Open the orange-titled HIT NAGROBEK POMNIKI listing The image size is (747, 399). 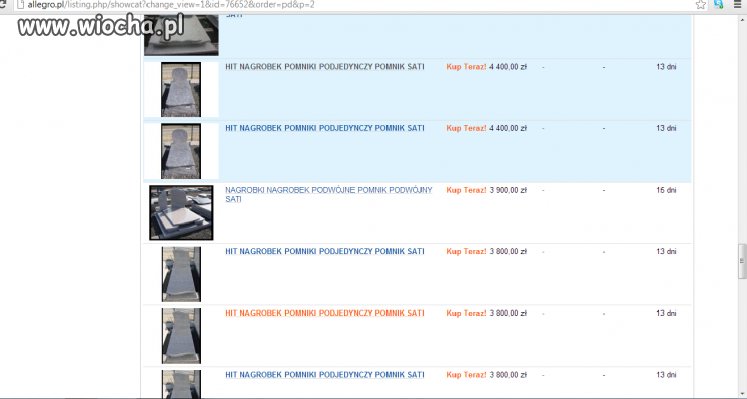(324, 313)
